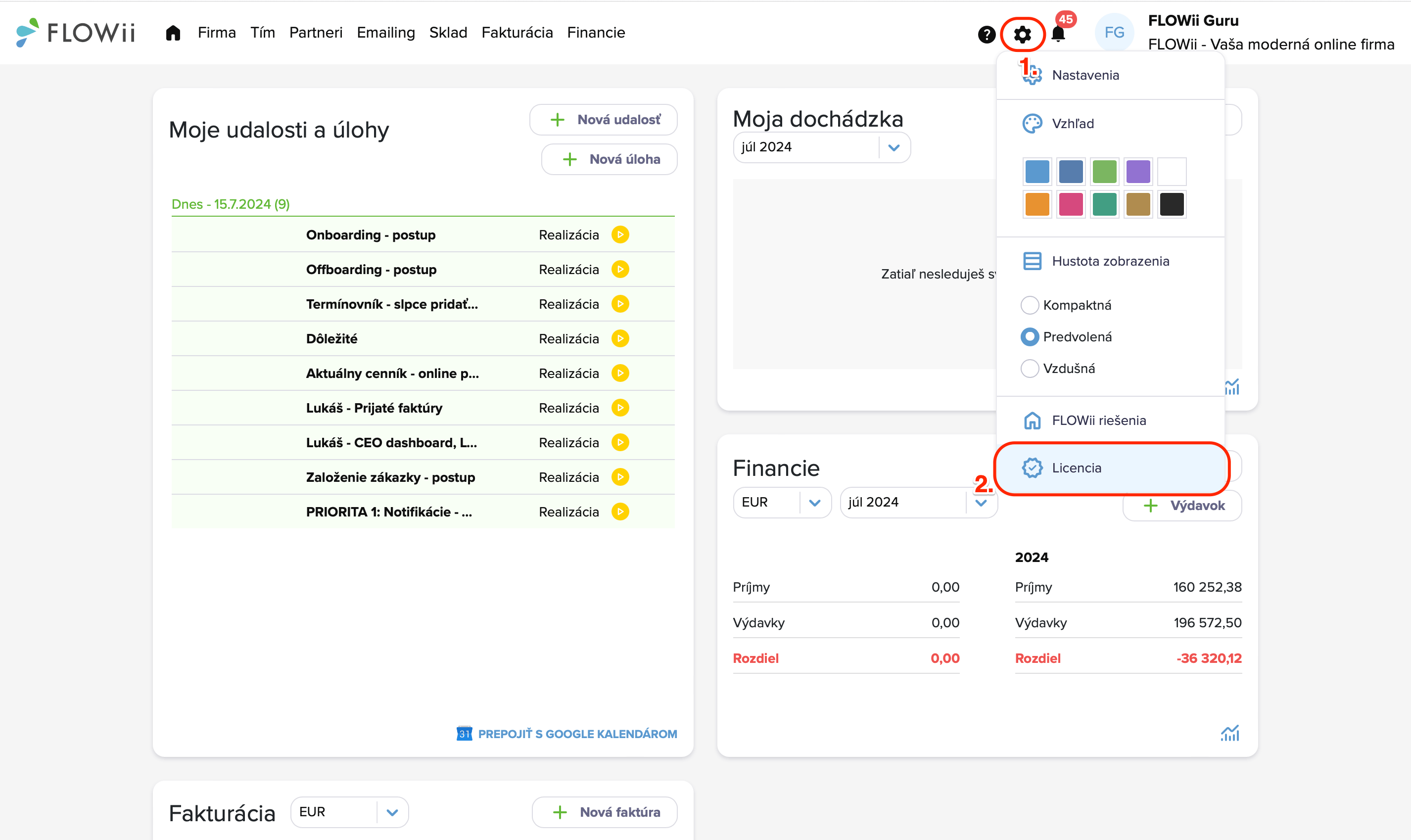Open the help question mark icon
The image size is (1411, 840).
tap(986, 35)
